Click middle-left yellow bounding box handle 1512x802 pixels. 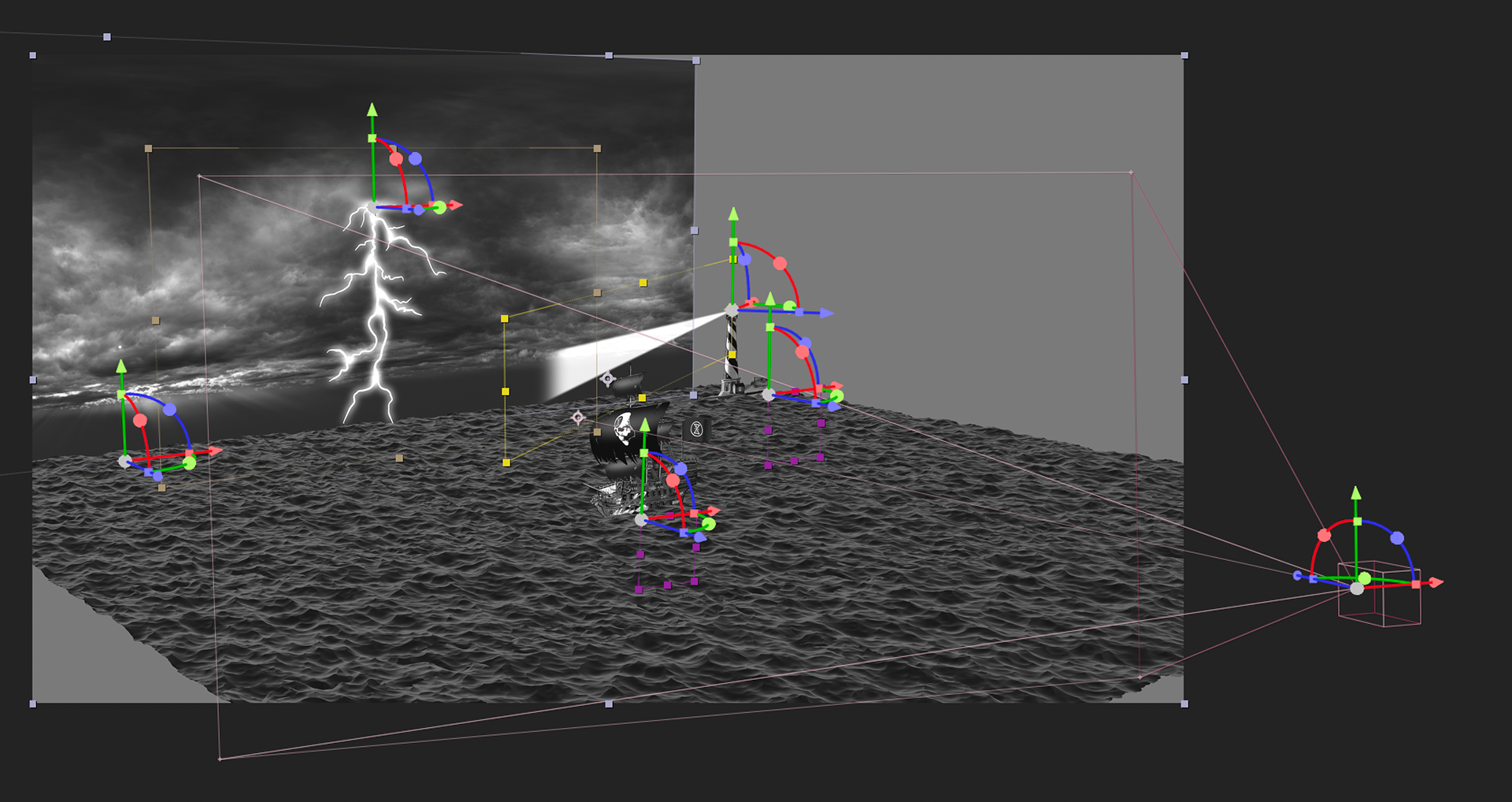[506, 392]
